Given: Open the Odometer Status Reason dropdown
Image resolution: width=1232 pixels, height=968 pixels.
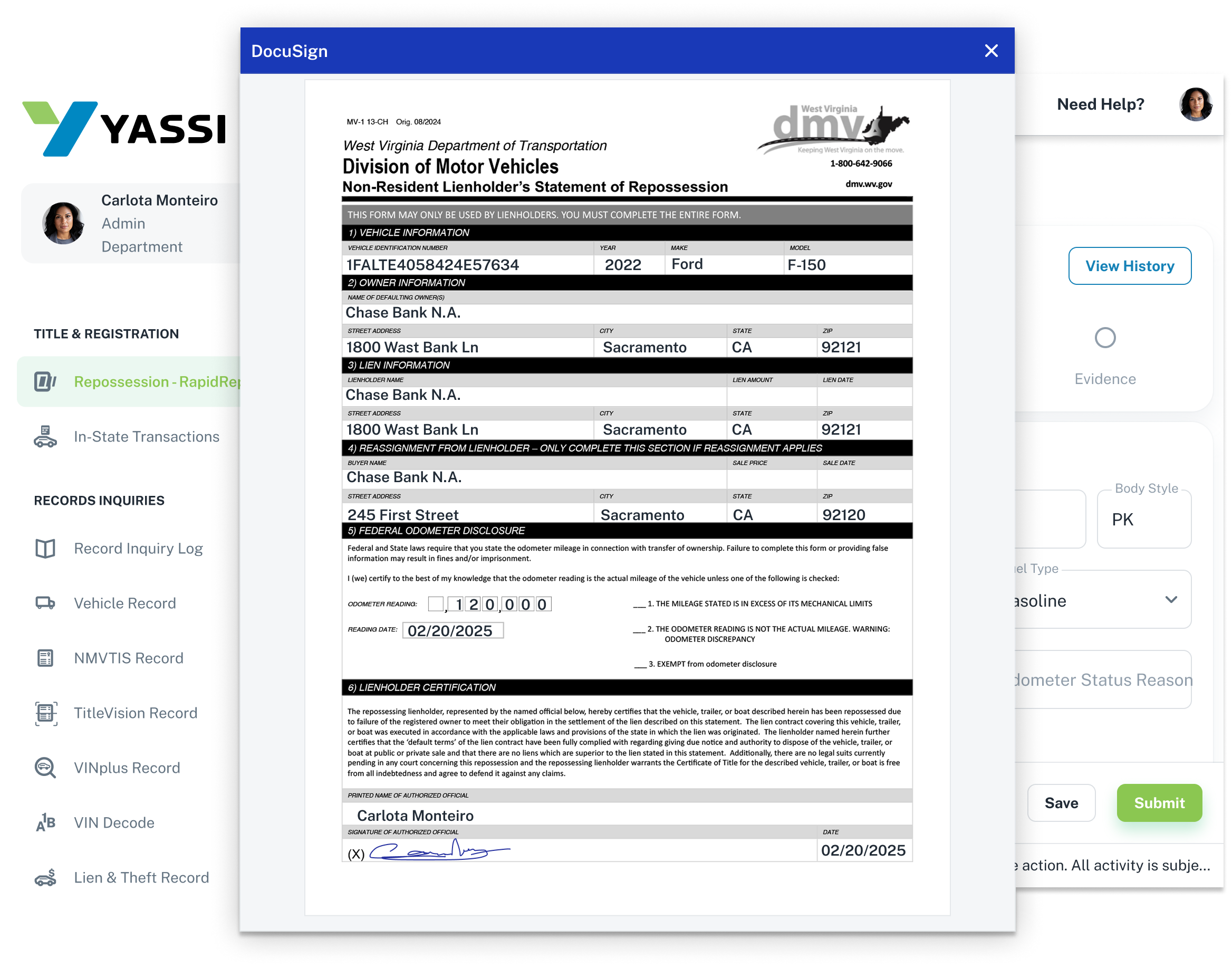Looking at the screenshot, I should point(1102,679).
